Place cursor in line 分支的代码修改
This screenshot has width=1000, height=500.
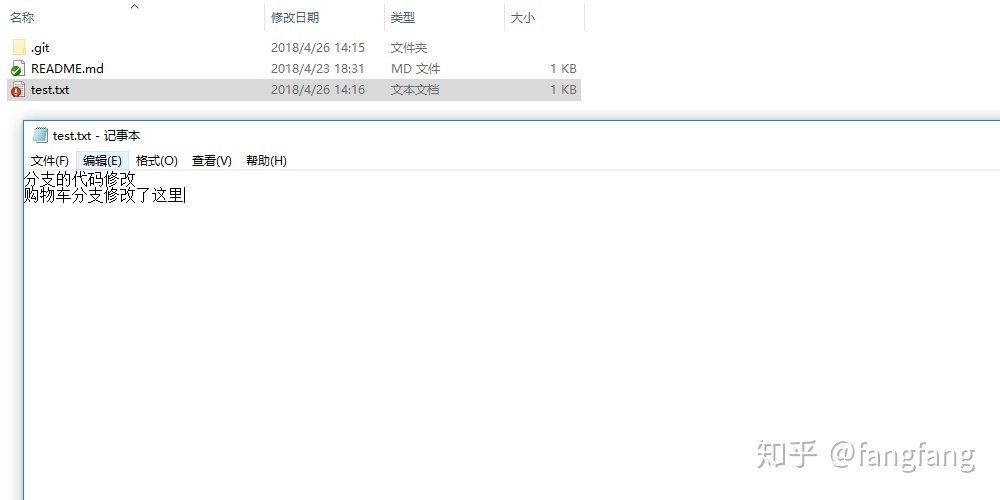click(x=80, y=179)
